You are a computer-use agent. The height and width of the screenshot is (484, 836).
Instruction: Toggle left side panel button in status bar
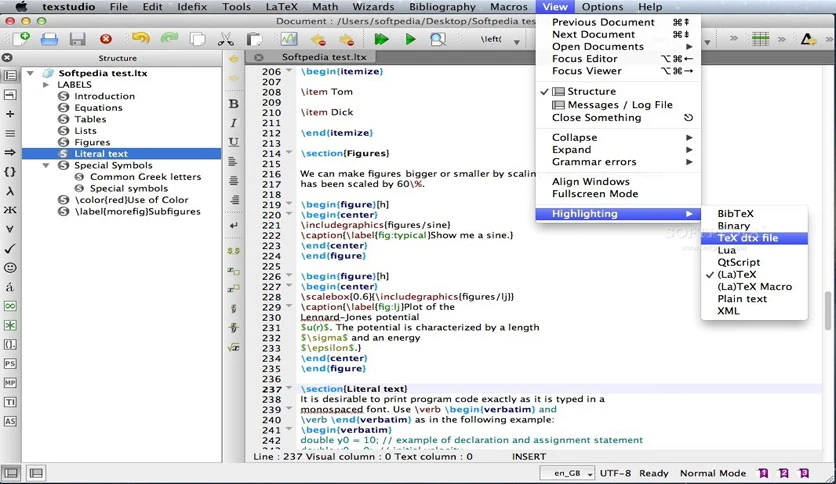(11, 473)
